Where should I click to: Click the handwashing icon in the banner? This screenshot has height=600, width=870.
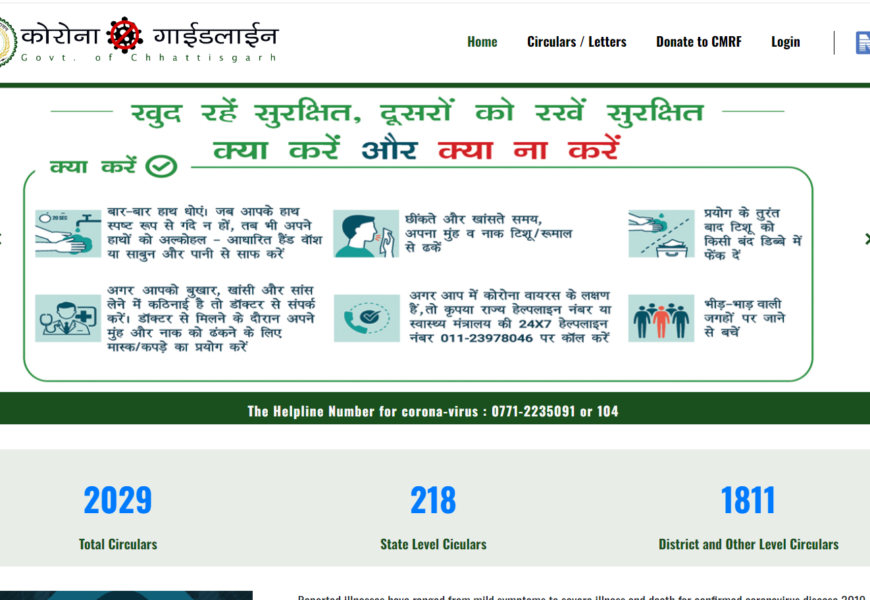point(67,233)
